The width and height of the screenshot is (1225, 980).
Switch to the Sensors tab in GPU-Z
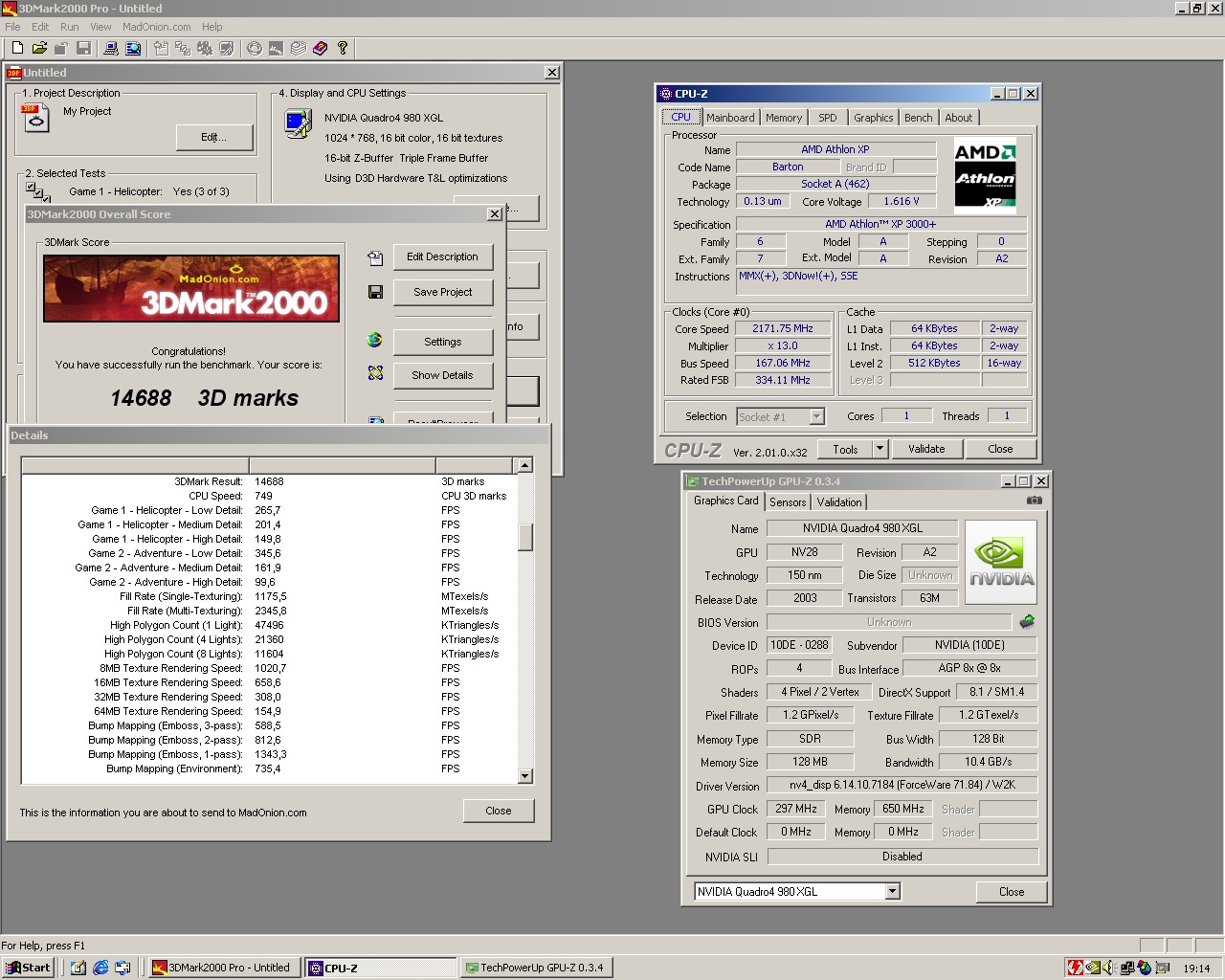(x=787, y=501)
